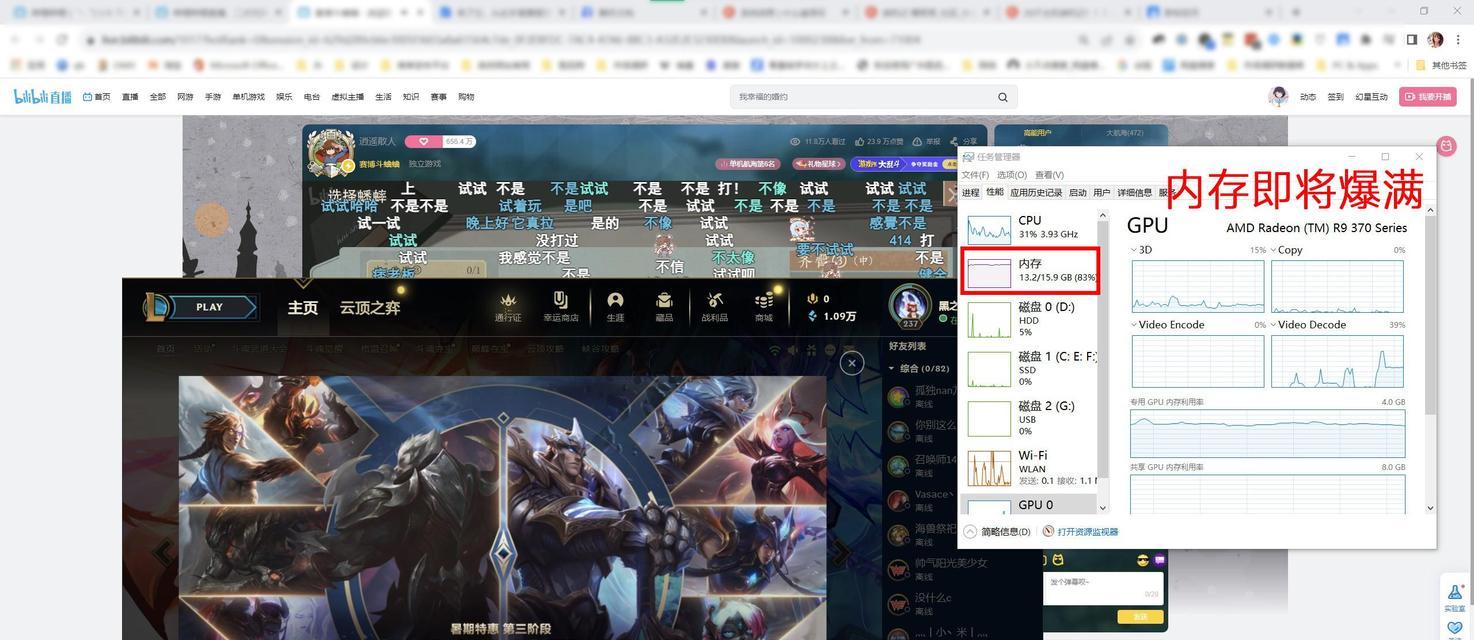
Task: Select 内存 memory item in Task Manager
Action: point(1029,271)
